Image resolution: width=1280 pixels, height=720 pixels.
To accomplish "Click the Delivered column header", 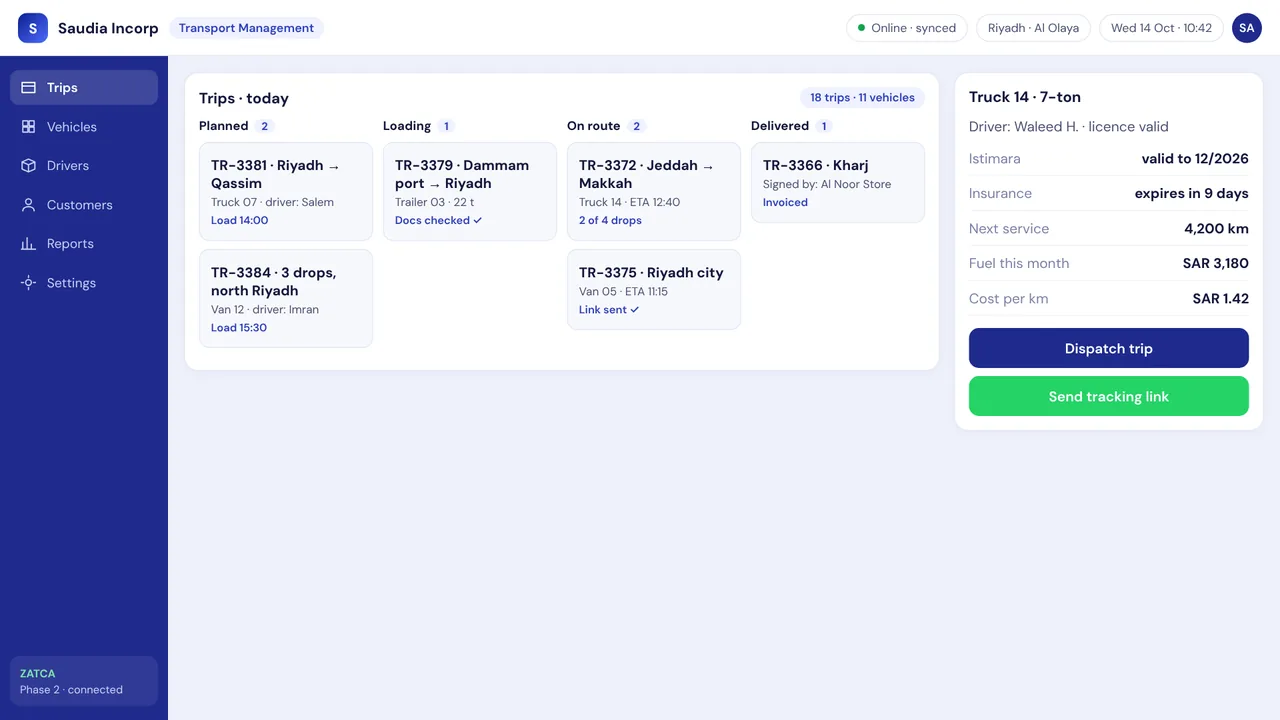I will click(780, 126).
